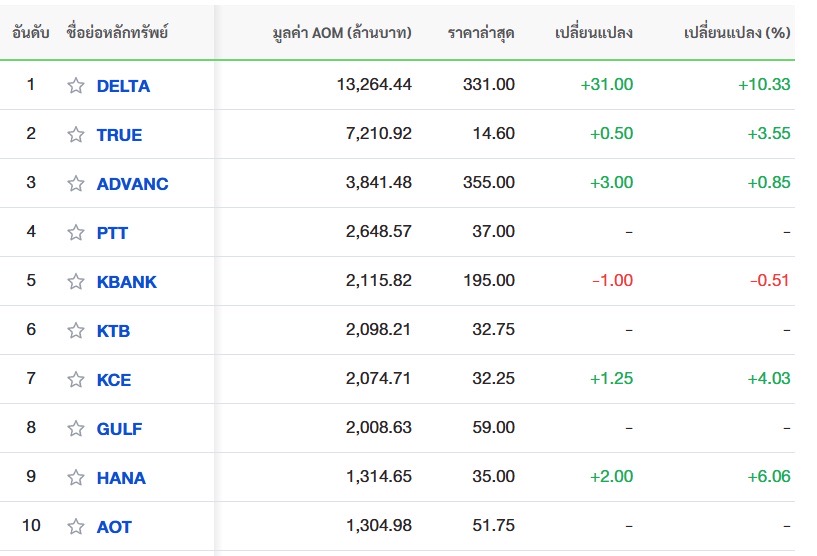Sort by เปลี่ยนแปลง (%) column header
Image resolution: width=817 pixels, height=556 pixels.
click(737, 33)
